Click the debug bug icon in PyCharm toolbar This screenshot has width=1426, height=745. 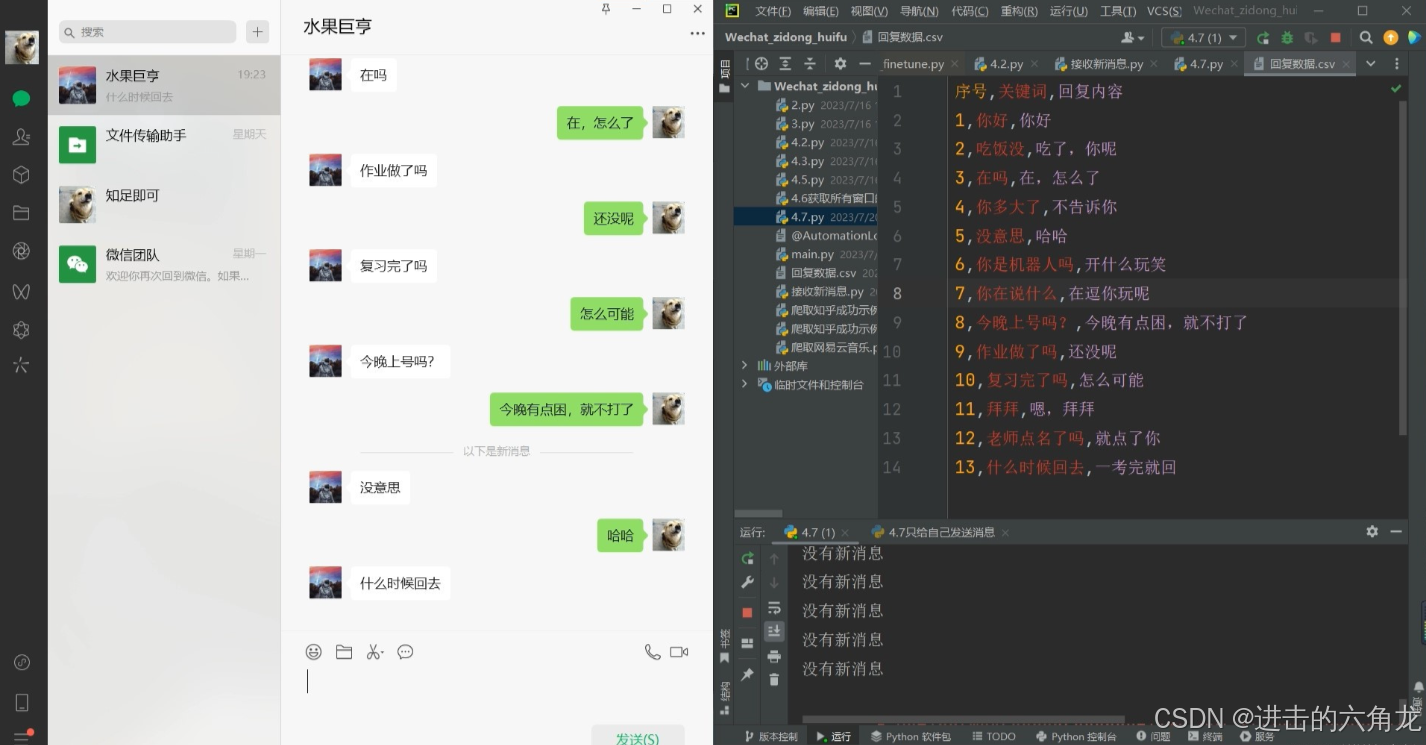click(x=1287, y=38)
